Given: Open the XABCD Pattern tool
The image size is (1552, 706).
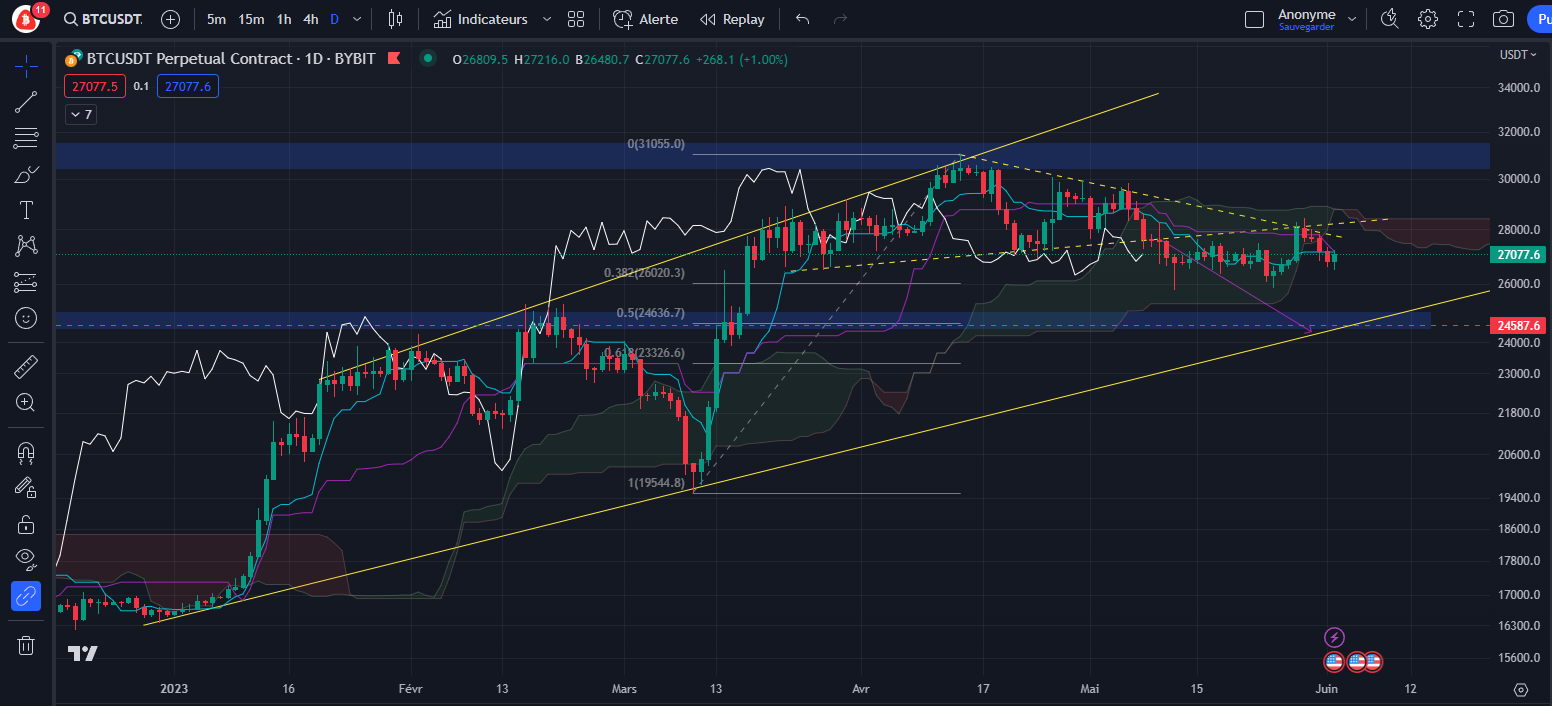Looking at the screenshot, I should (26, 245).
